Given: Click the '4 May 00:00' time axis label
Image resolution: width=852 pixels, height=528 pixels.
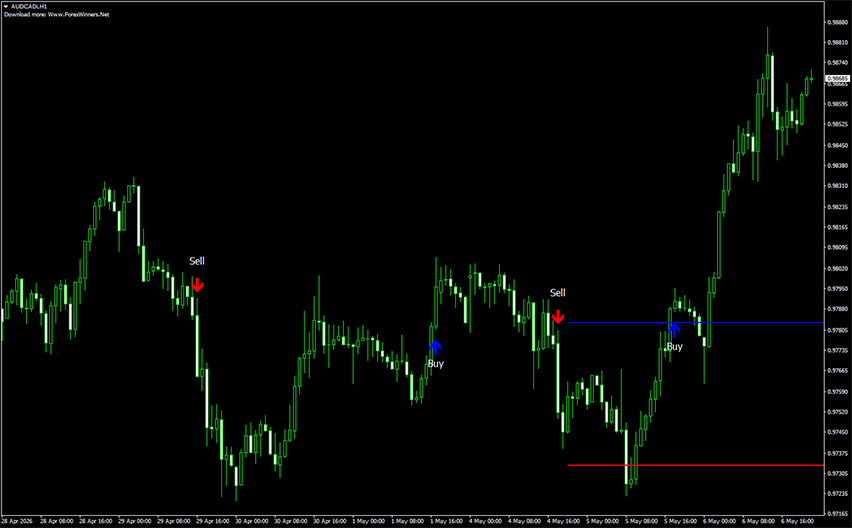Looking at the screenshot, I should click(x=486, y=521).
